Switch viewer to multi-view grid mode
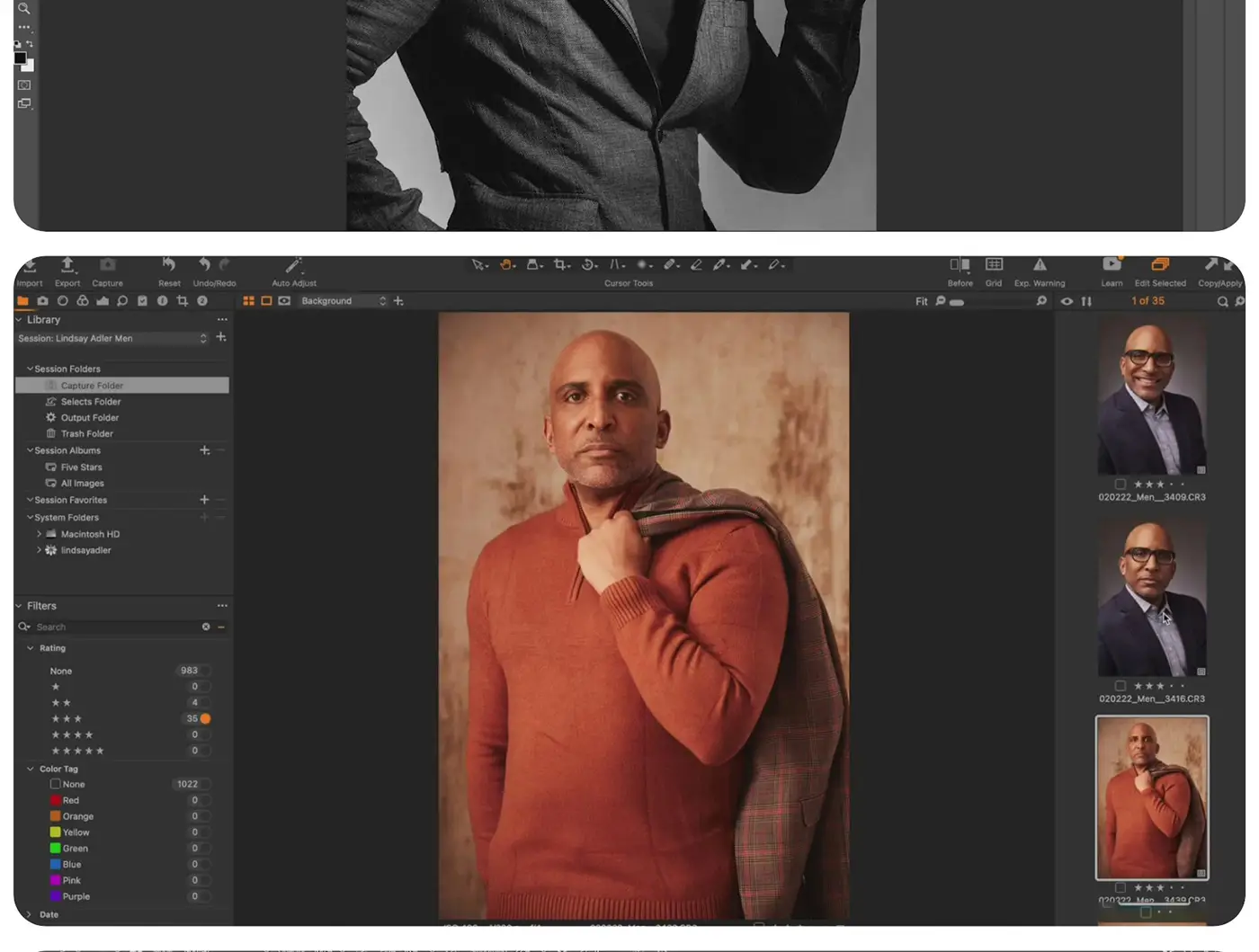The width and height of the screenshot is (1259, 952). (249, 301)
